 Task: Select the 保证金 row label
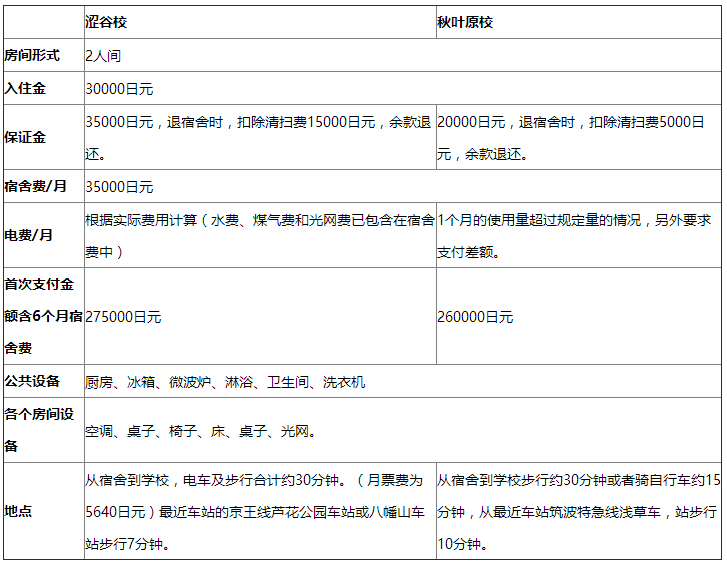25,137
